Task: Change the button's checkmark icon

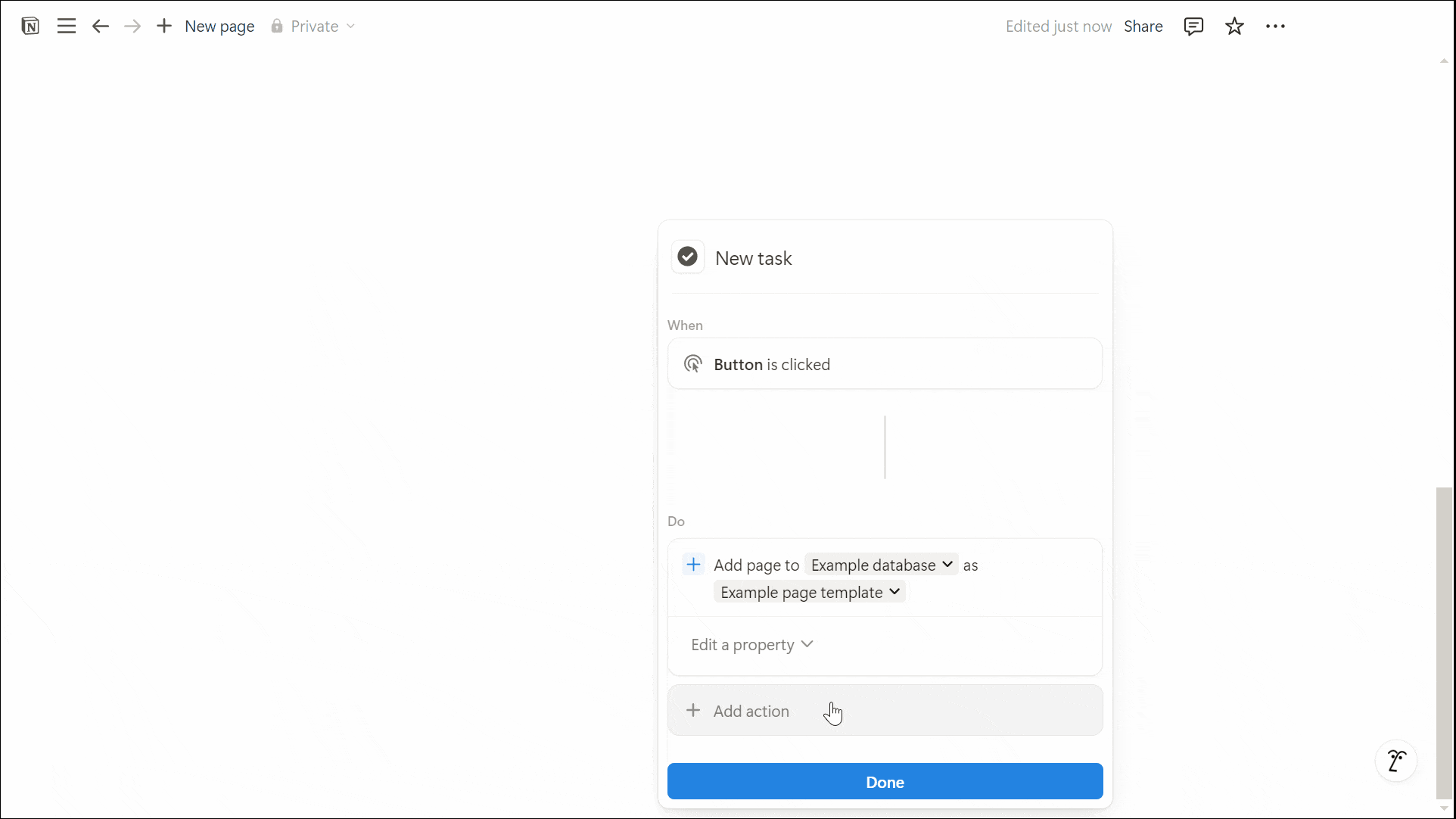Action: pos(687,257)
